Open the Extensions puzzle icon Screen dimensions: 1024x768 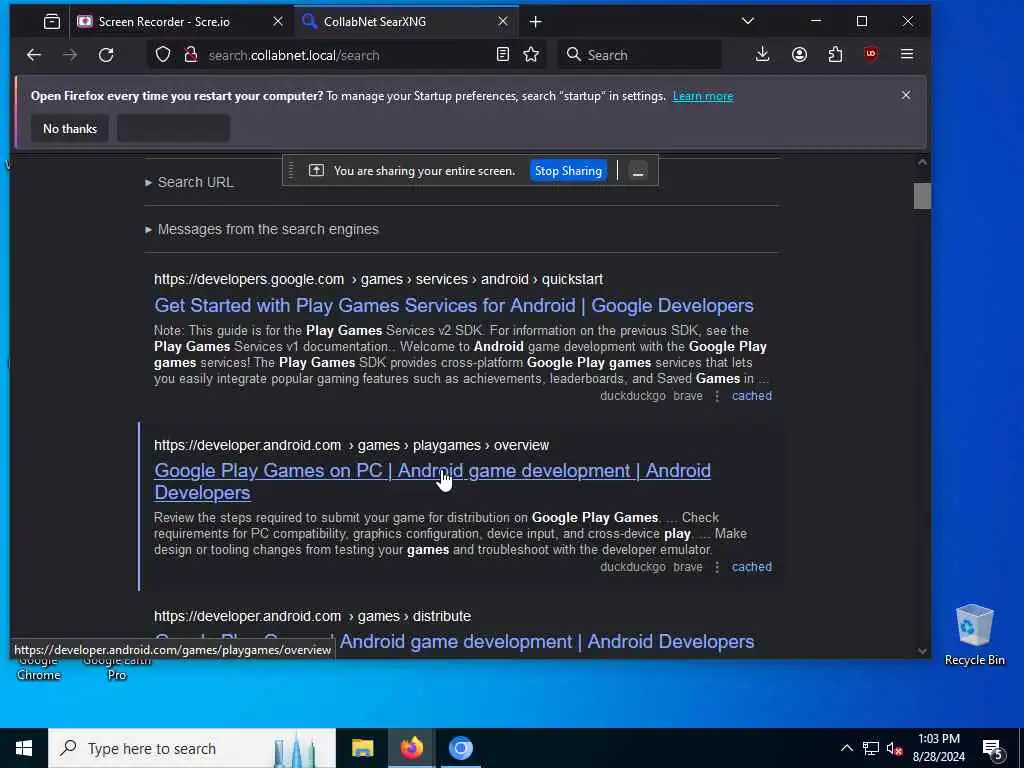[x=835, y=55]
